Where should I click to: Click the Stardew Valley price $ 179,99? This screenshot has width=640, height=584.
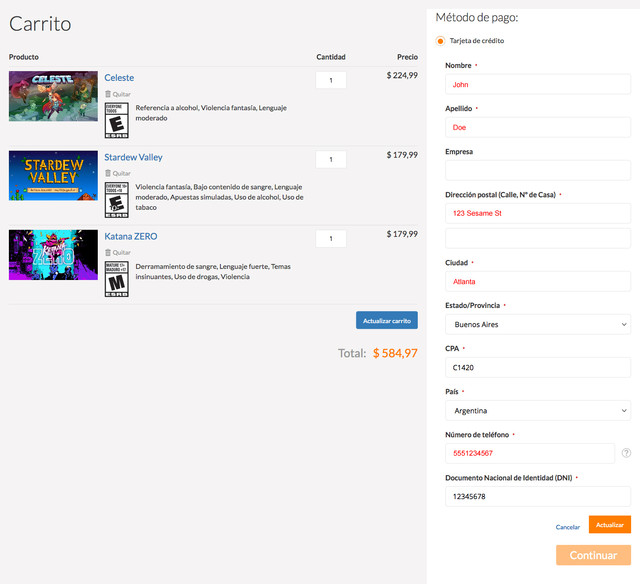(x=402, y=155)
